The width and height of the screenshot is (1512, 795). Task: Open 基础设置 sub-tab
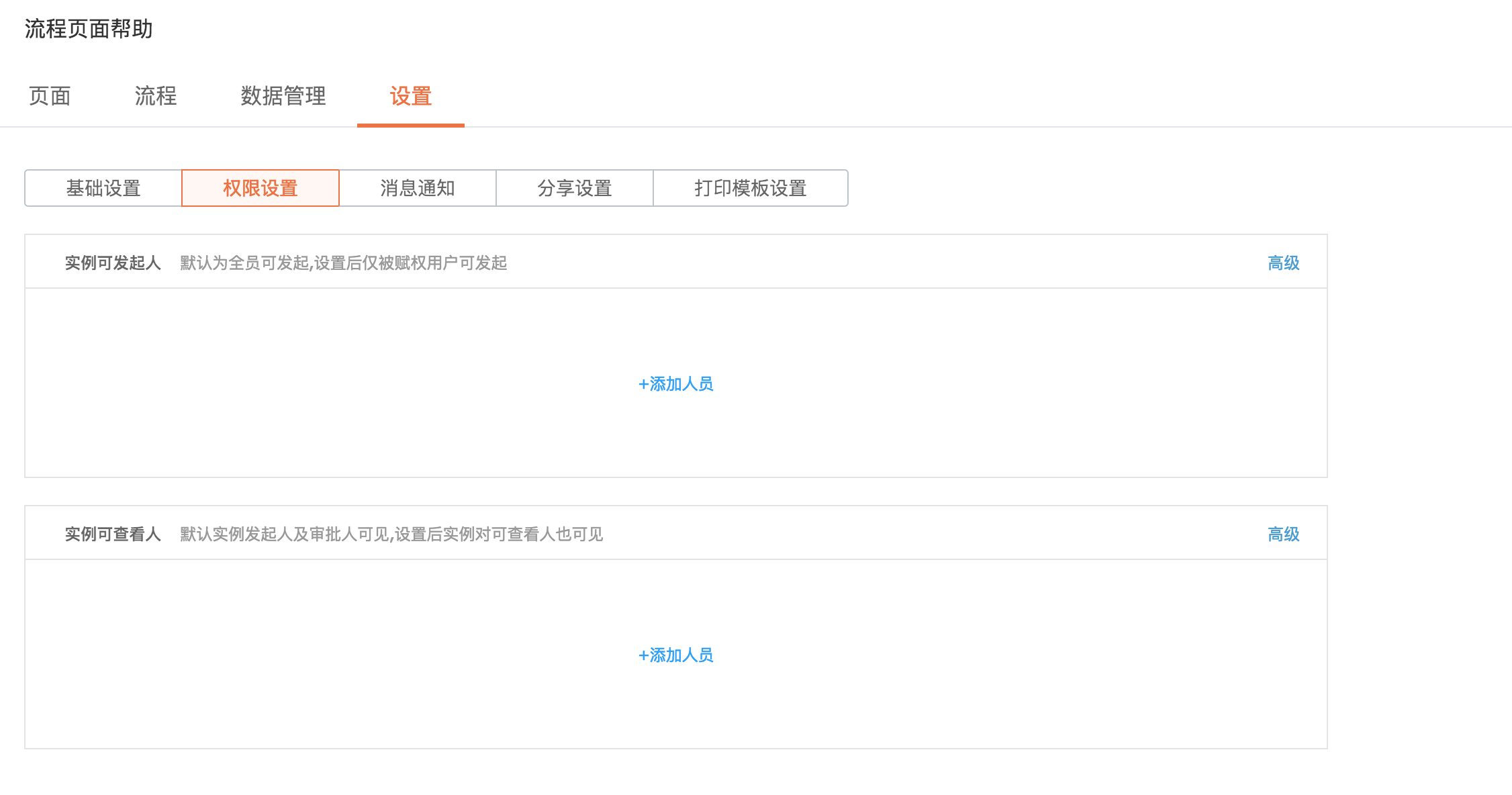[103, 188]
